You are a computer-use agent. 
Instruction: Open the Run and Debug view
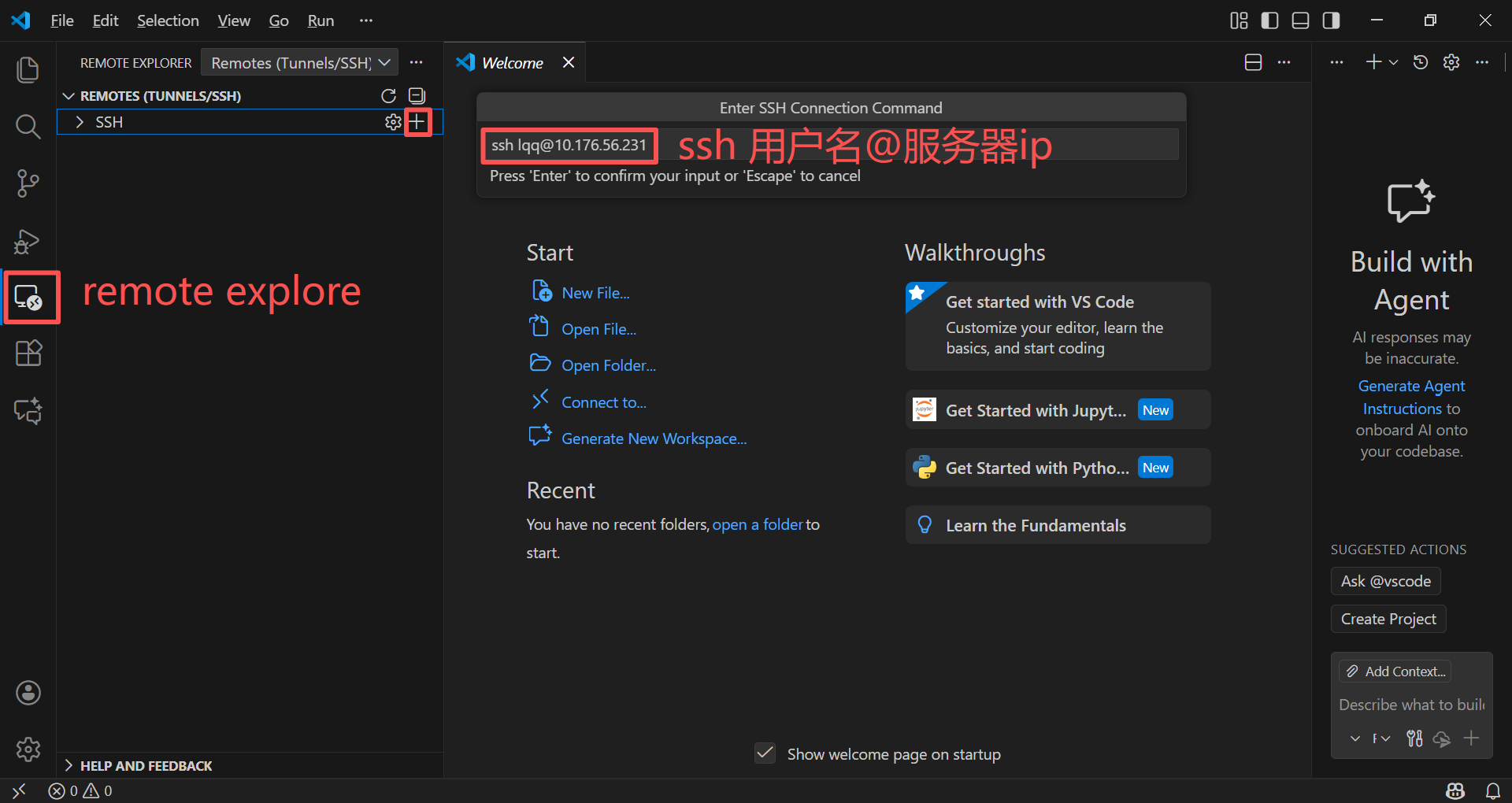point(28,241)
